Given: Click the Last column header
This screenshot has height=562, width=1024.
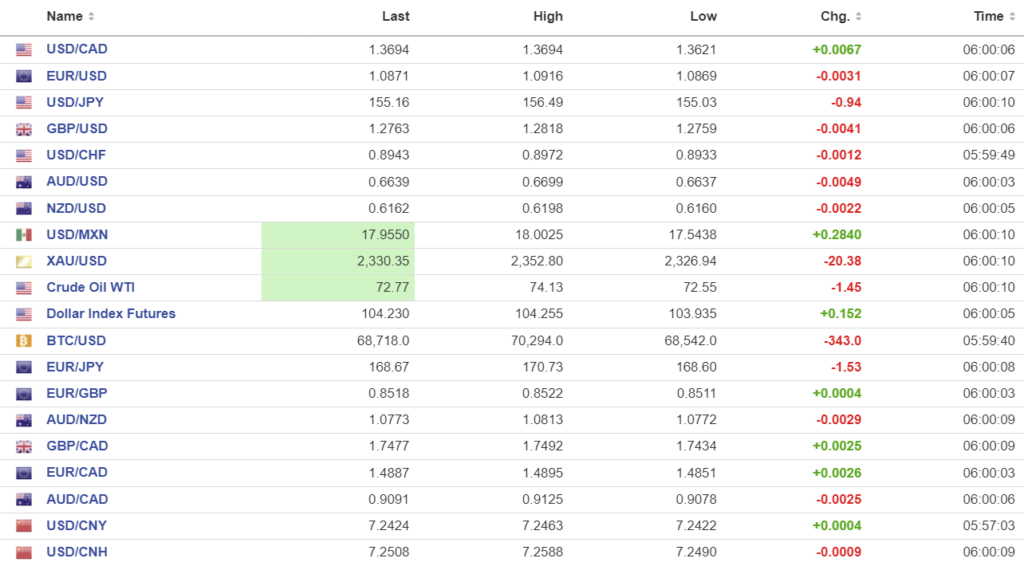Looking at the screenshot, I should pos(396,17).
